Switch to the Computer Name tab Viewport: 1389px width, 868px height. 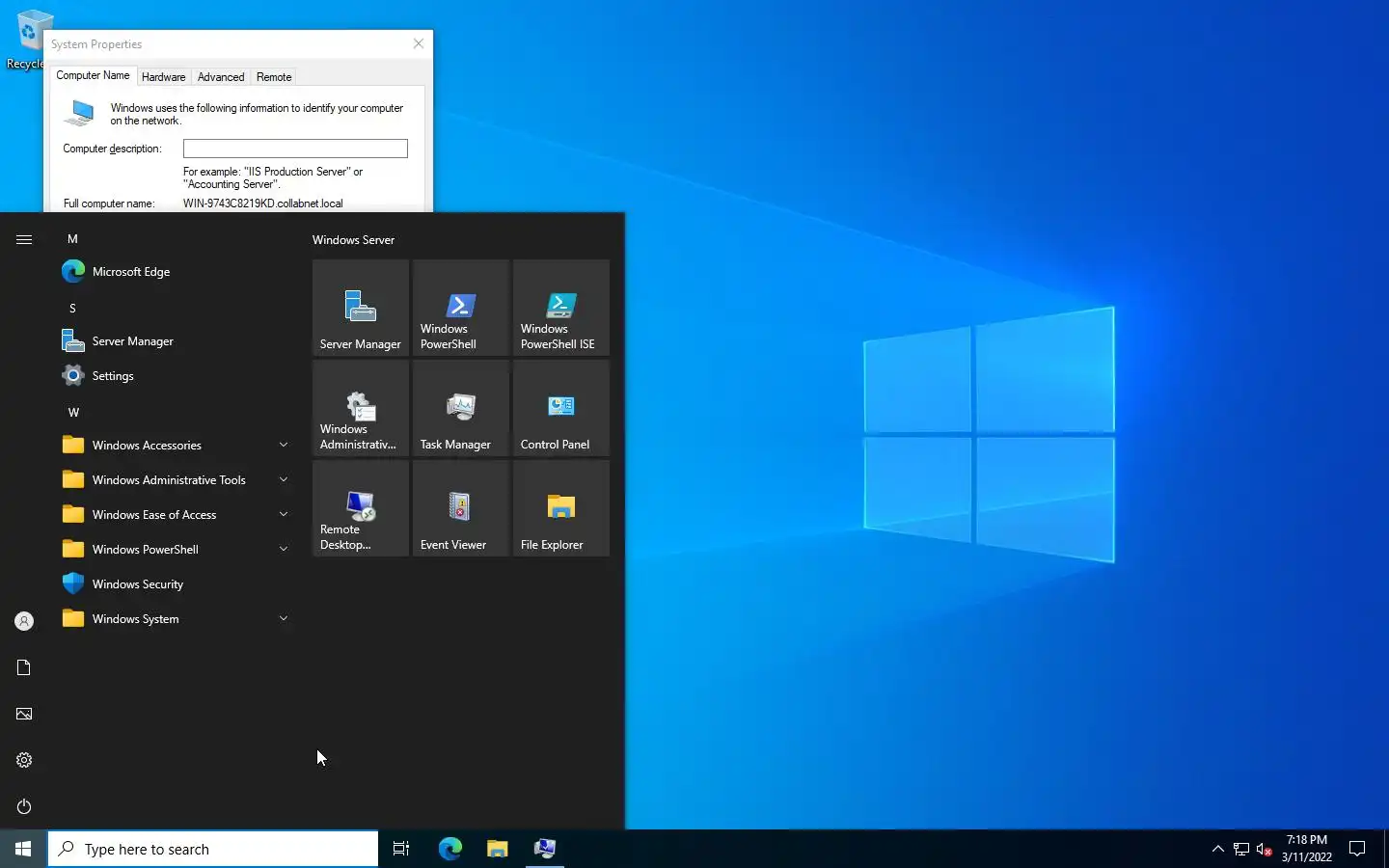(x=93, y=75)
